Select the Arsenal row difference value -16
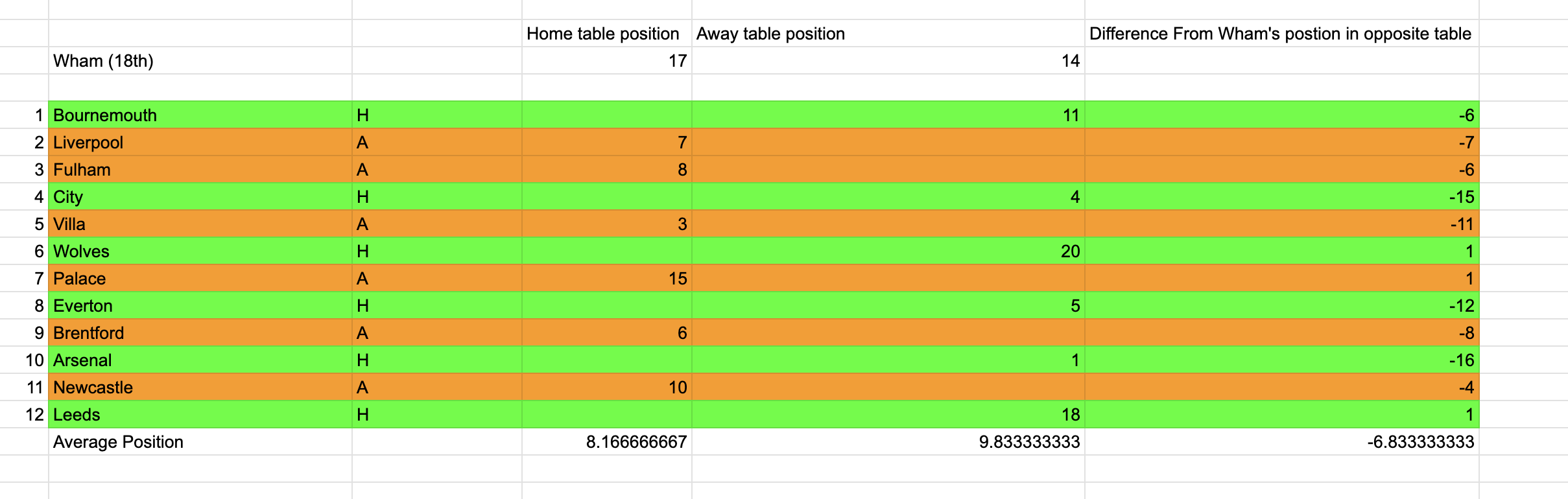The height and width of the screenshot is (499, 1568). tap(1281, 360)
